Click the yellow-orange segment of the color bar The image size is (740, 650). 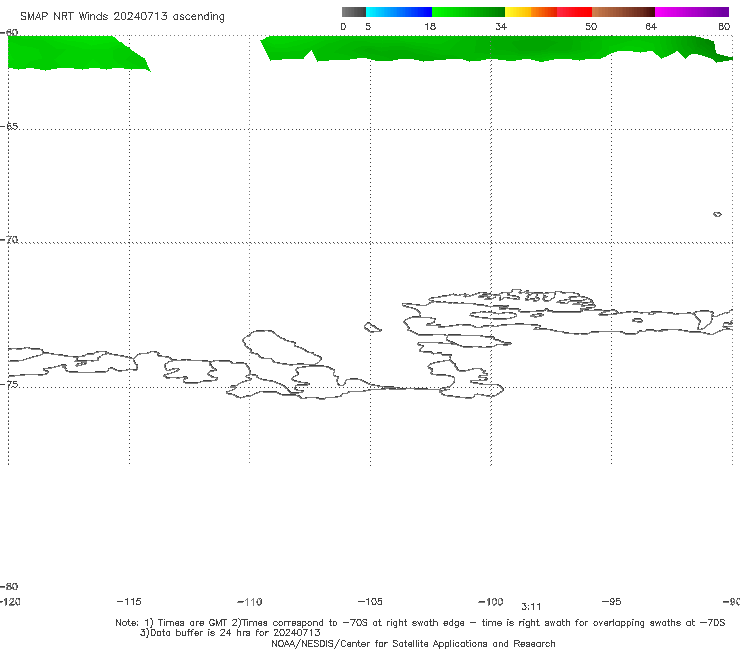click(530, 12)
